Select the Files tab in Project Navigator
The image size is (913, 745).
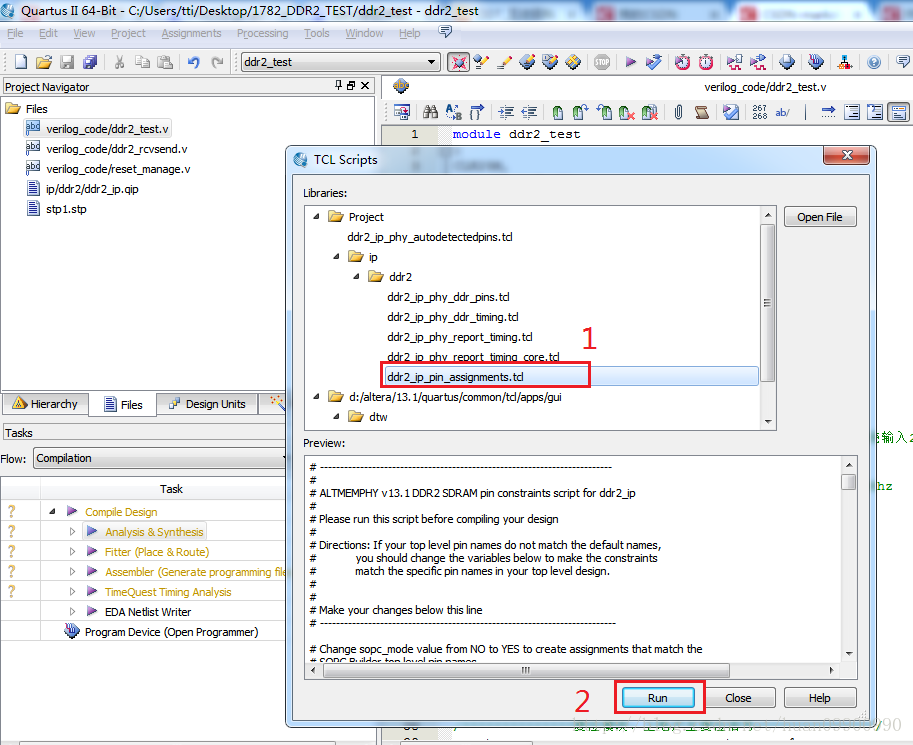pos(123,404)
